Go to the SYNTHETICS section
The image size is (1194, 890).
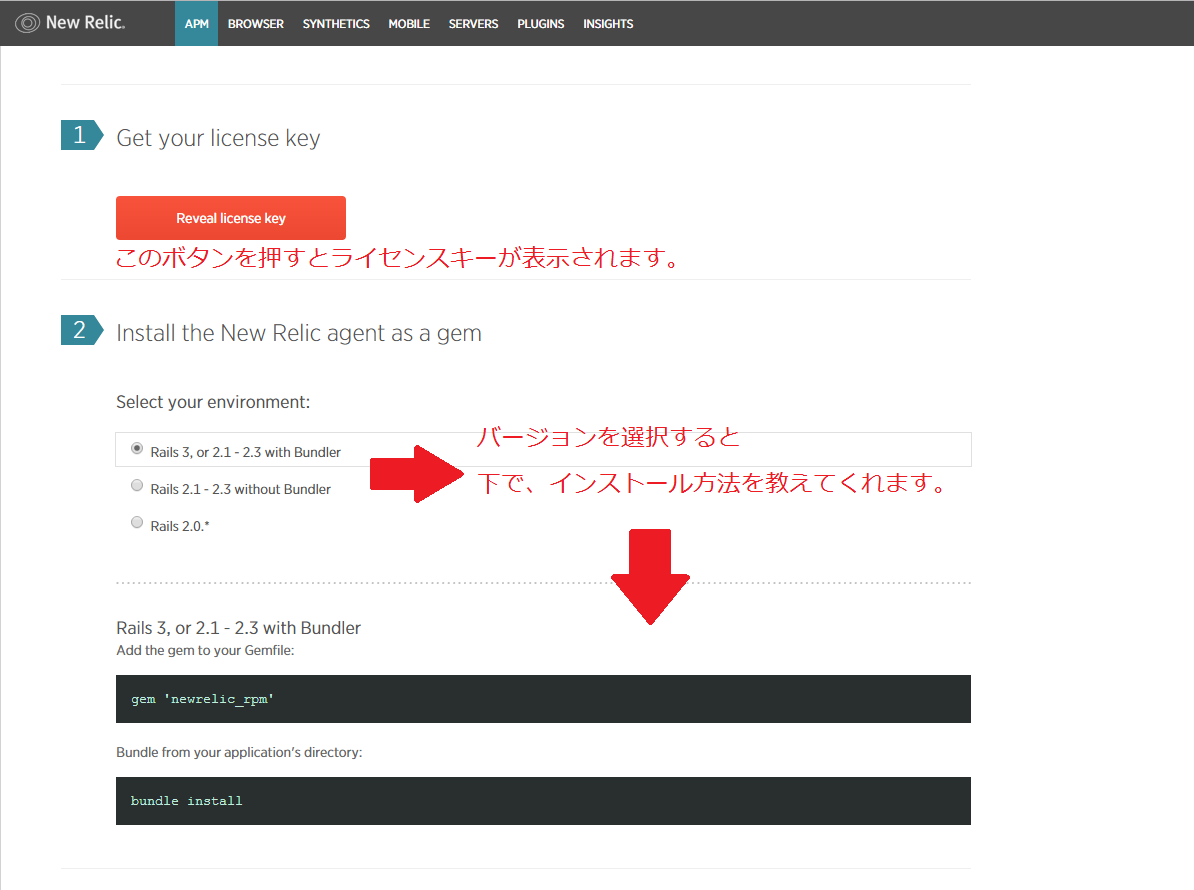336,24
